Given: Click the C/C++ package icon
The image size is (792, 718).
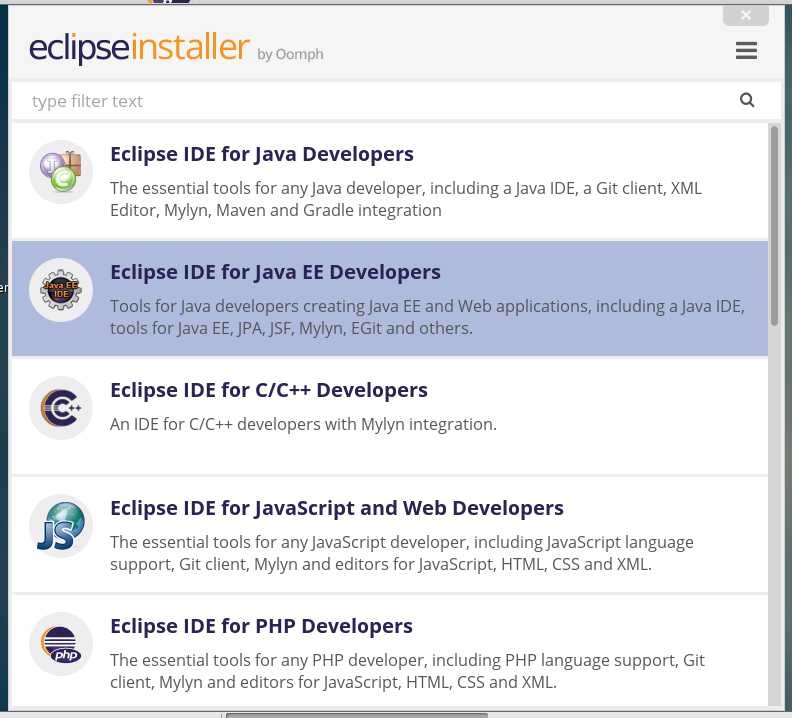Looking at the screenshot, I should coord(61,408).
